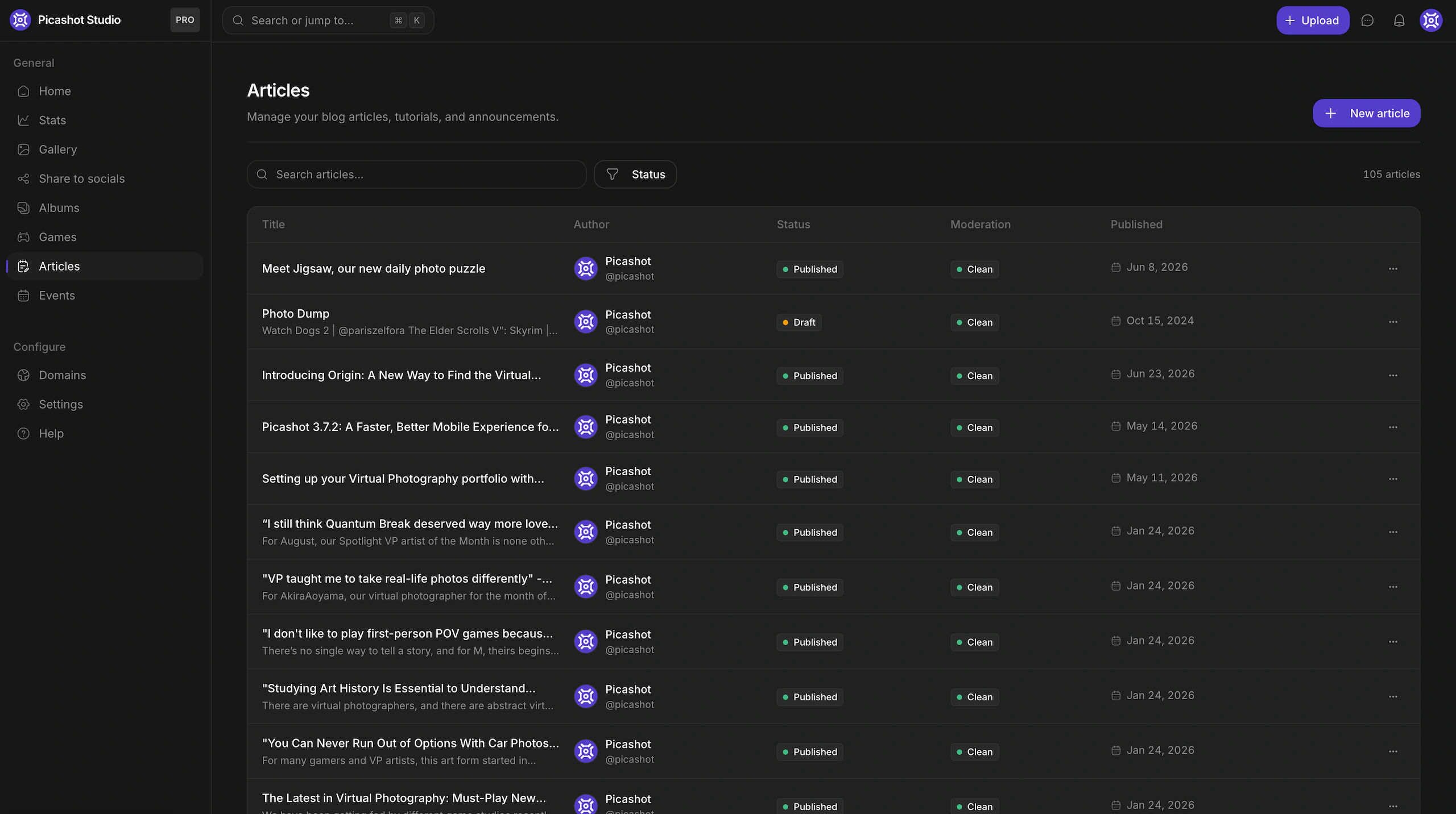The width and height of the screenshot is (1456, 814).
Task: Open the notifications bell icon
Action: pyautogui.click(x=1399, y=20)
